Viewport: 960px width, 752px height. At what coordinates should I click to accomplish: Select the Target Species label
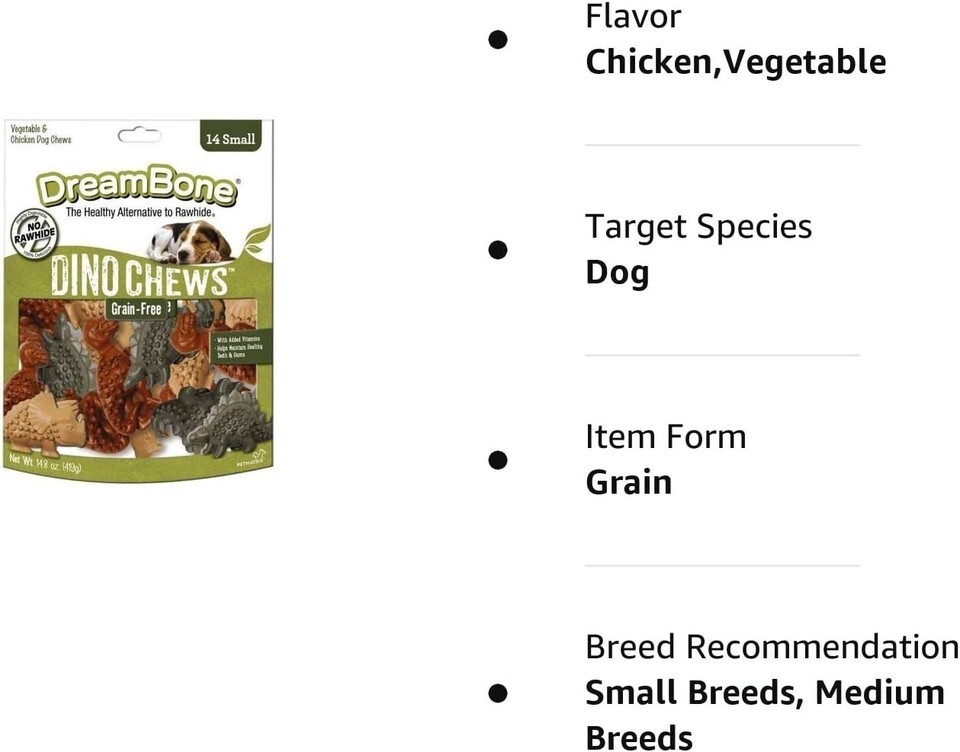[x=698, y=226]
